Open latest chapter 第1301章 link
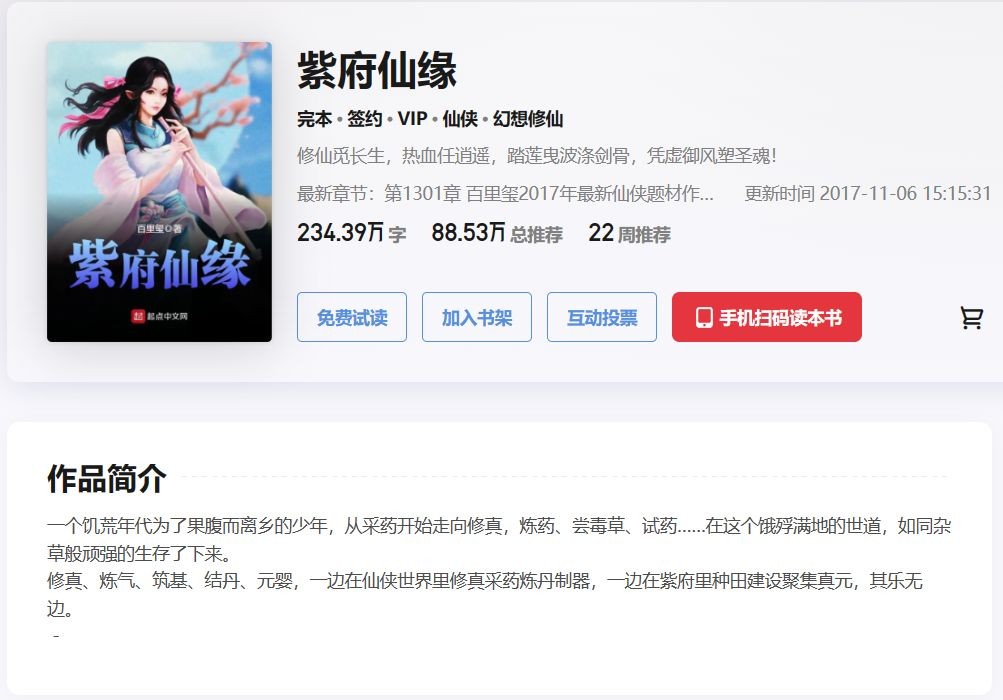The height and width of the screenshot is (700, 1003). point(548,193)
